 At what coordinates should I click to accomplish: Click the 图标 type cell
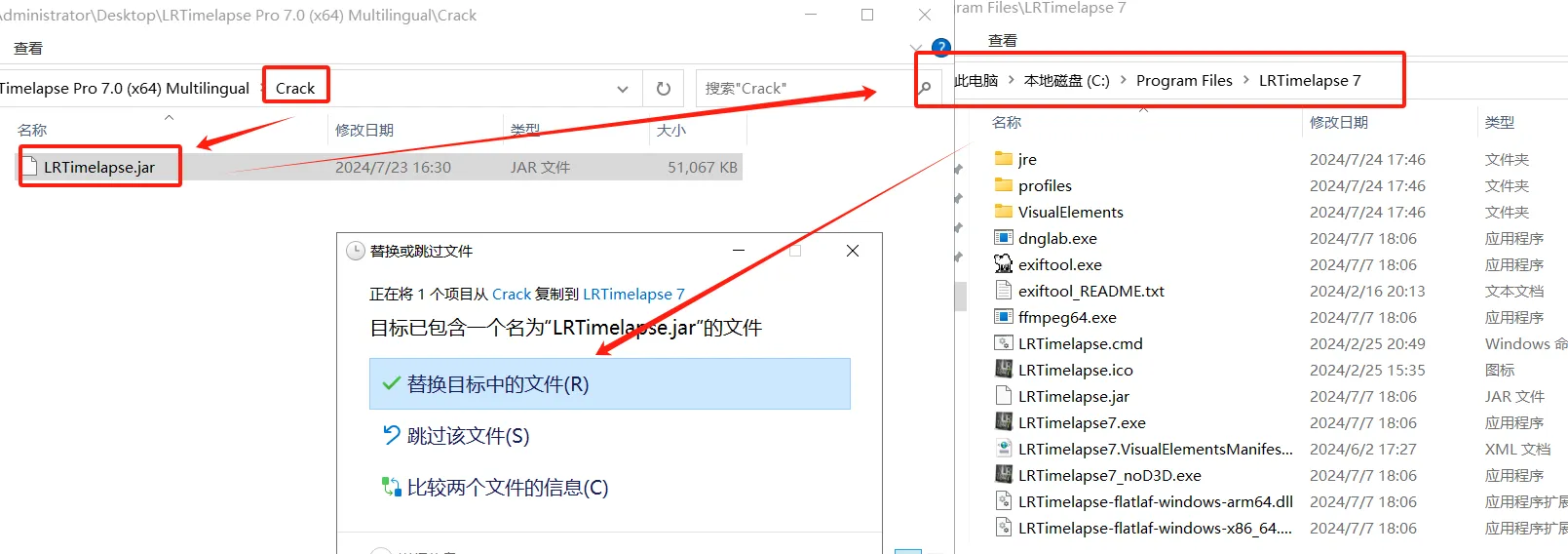point(1500,370)
